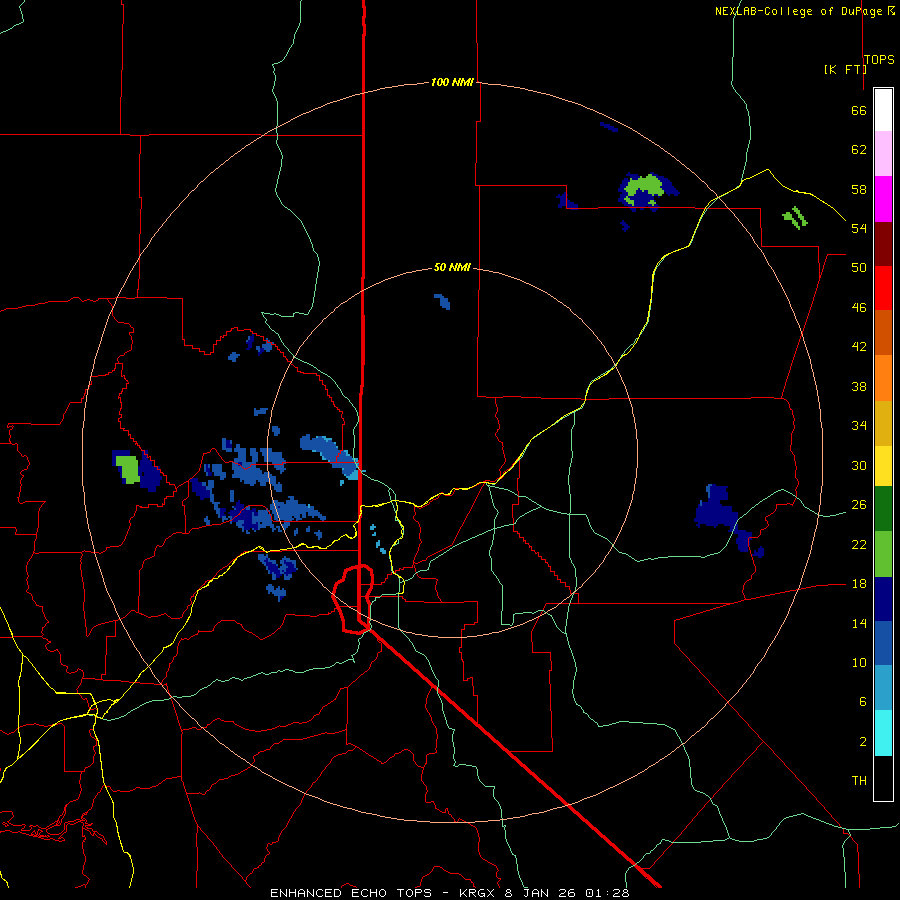Click the legend value "42"
900x900 pixels.
coord(859,347)
